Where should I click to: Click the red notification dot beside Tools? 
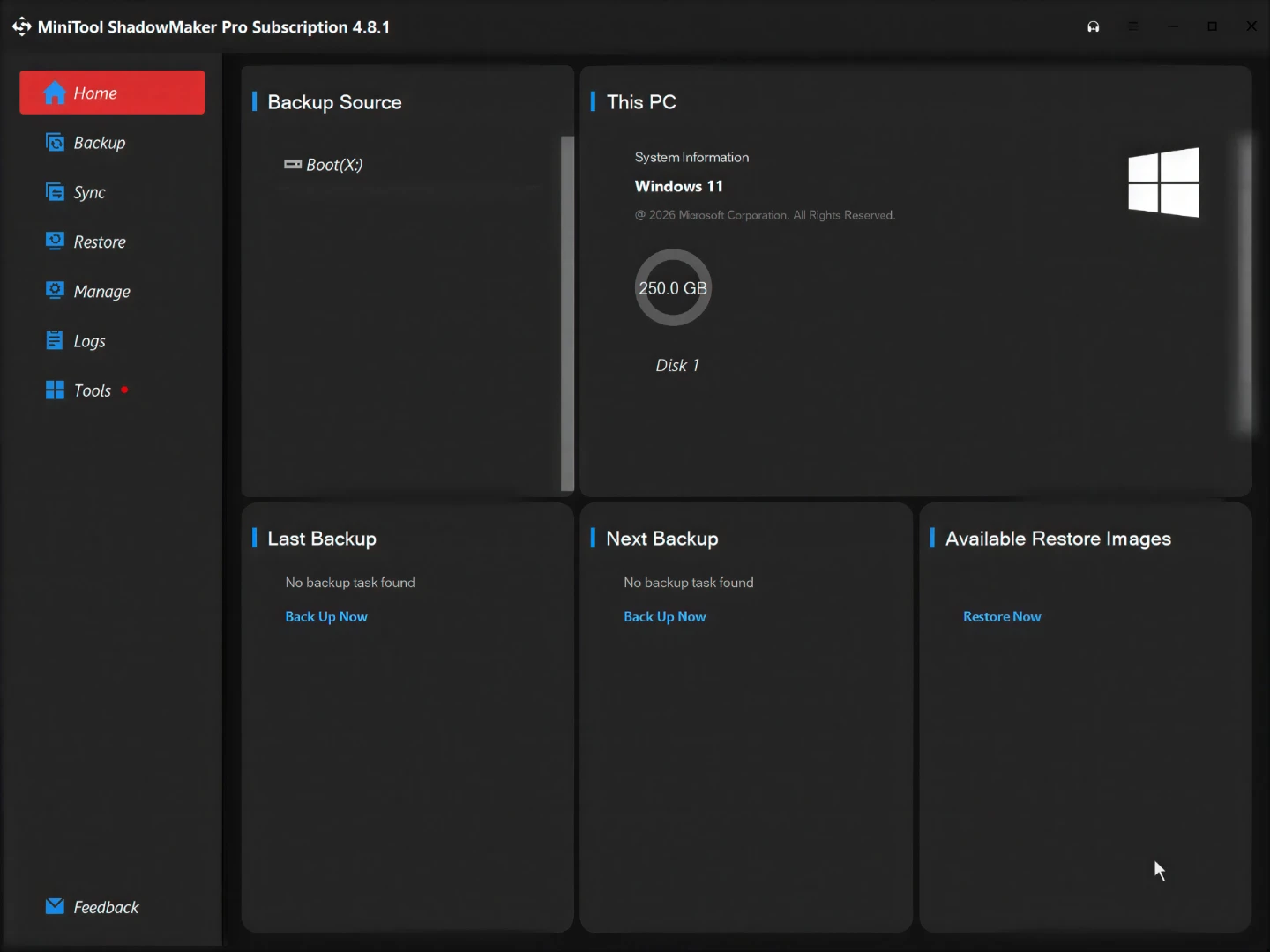124,390
